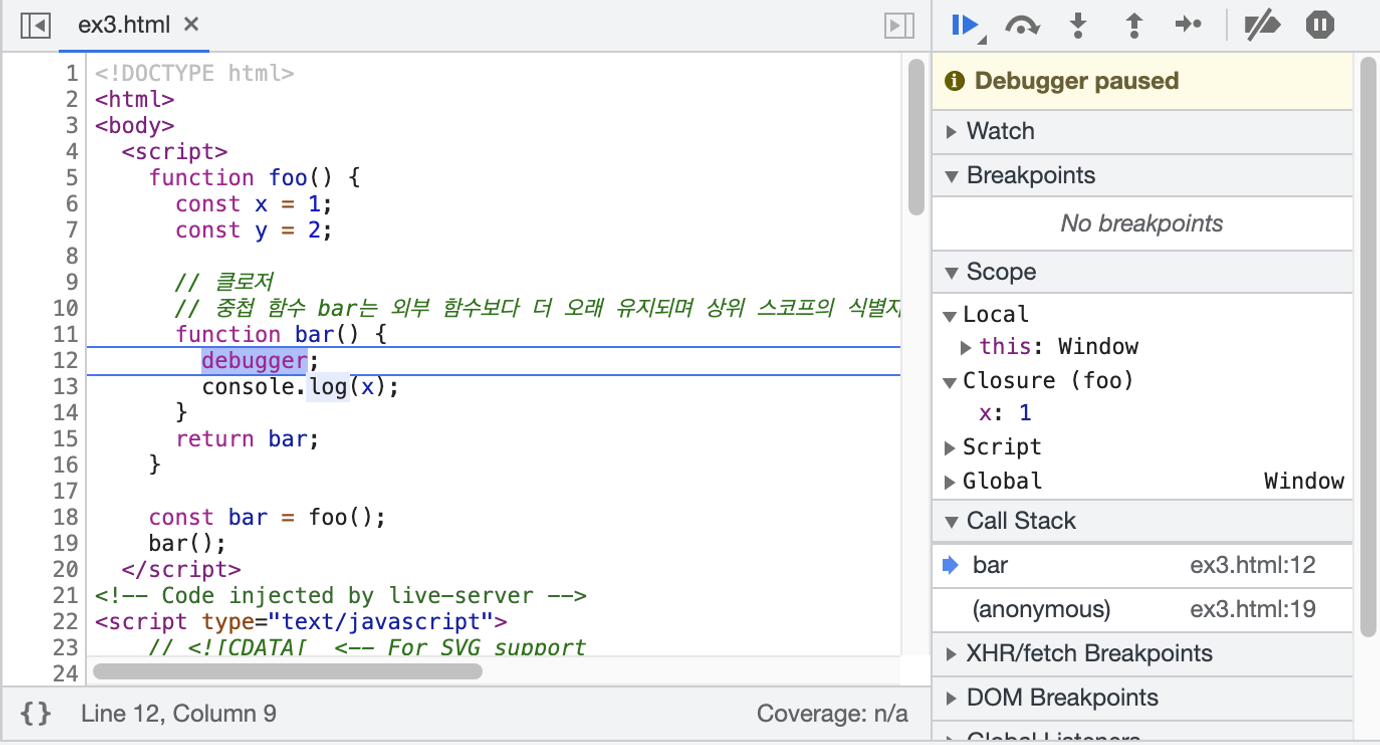The image size is (1380, 745).
Task: Click 'function foo() {' declaration
Action: (x=254, y=177)
